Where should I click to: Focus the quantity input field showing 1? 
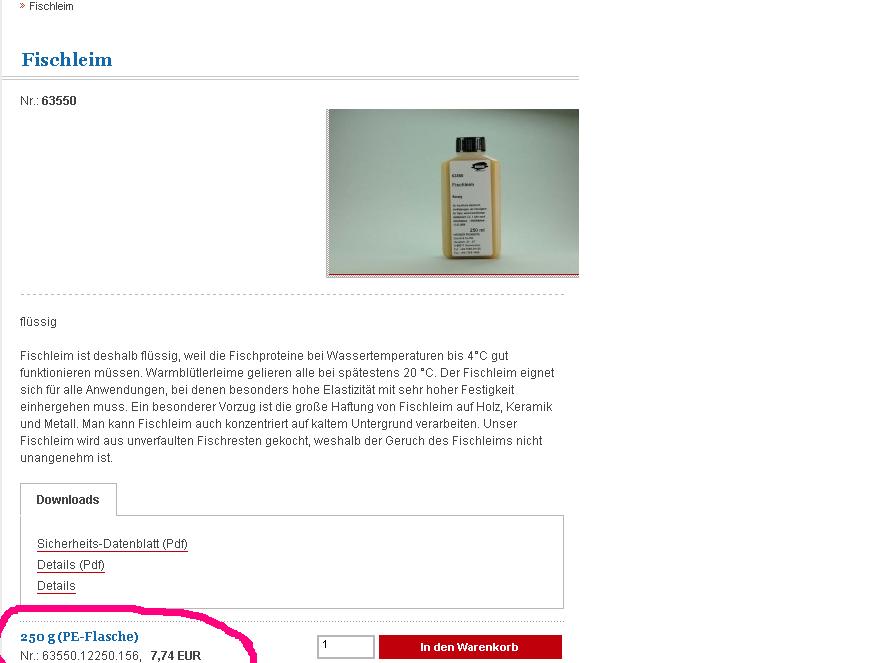pos(346,647)
